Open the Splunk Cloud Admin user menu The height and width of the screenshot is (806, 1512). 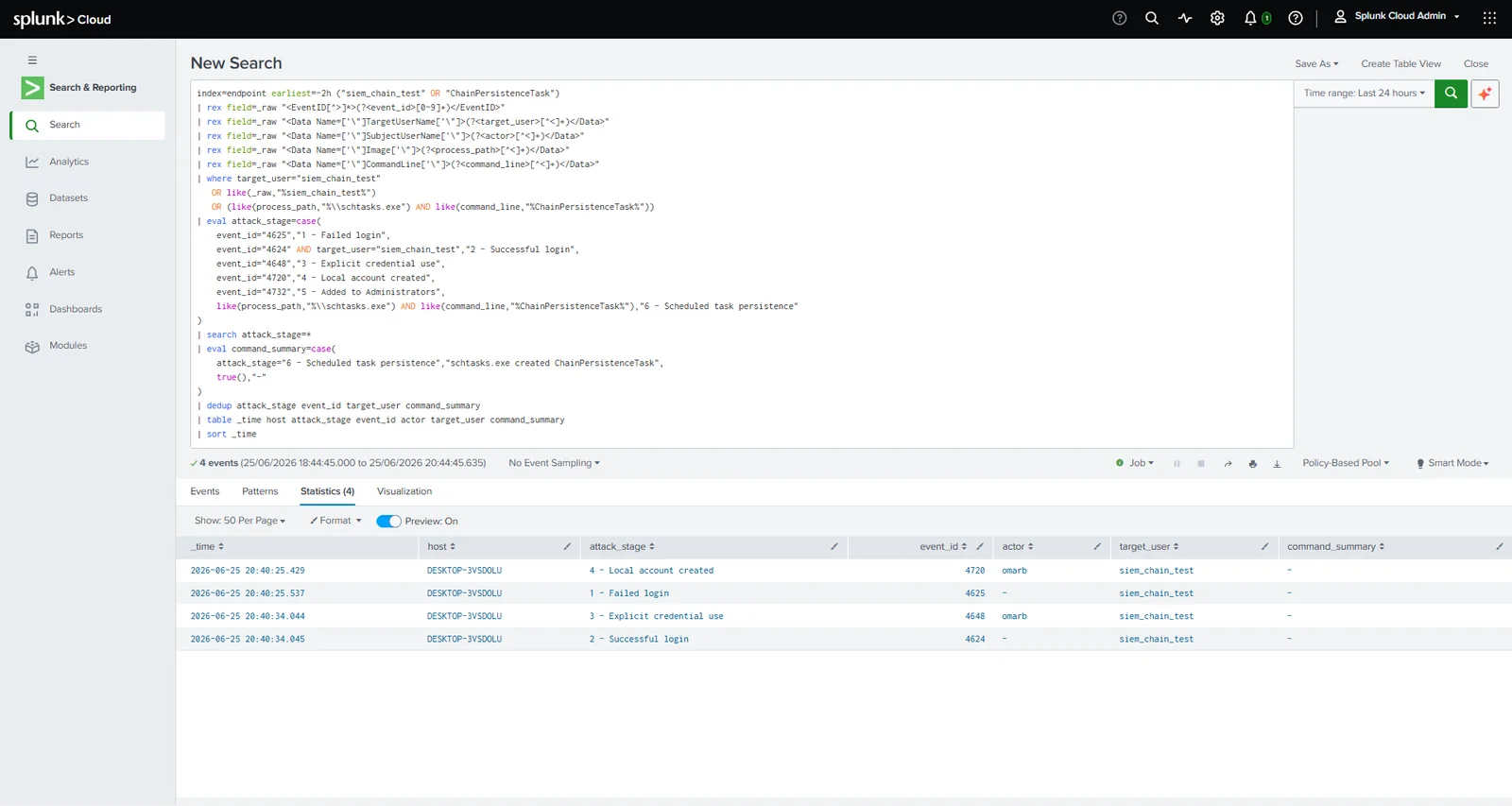click(1397, 16)
